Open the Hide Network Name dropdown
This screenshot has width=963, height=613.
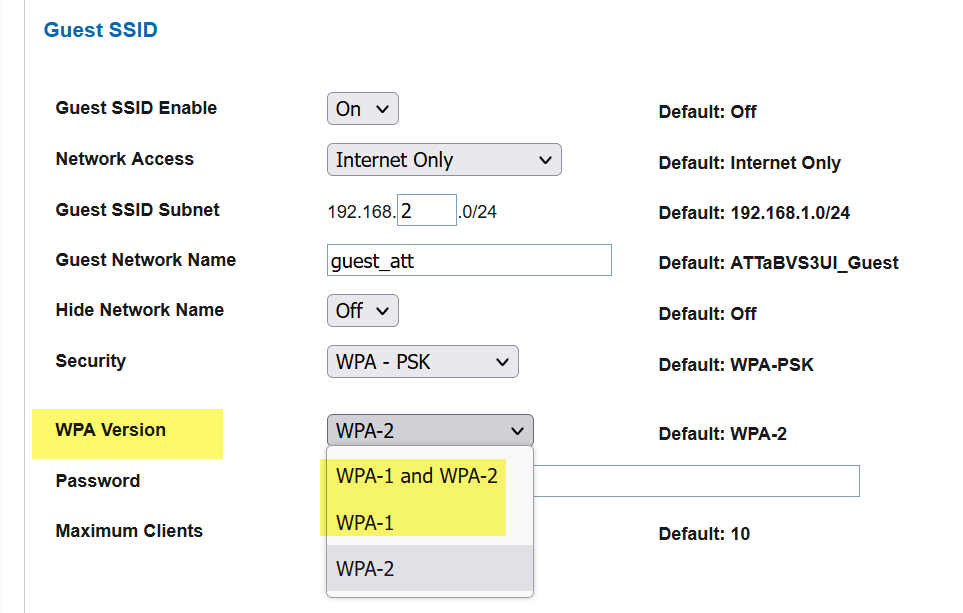(x=362, y=310)
